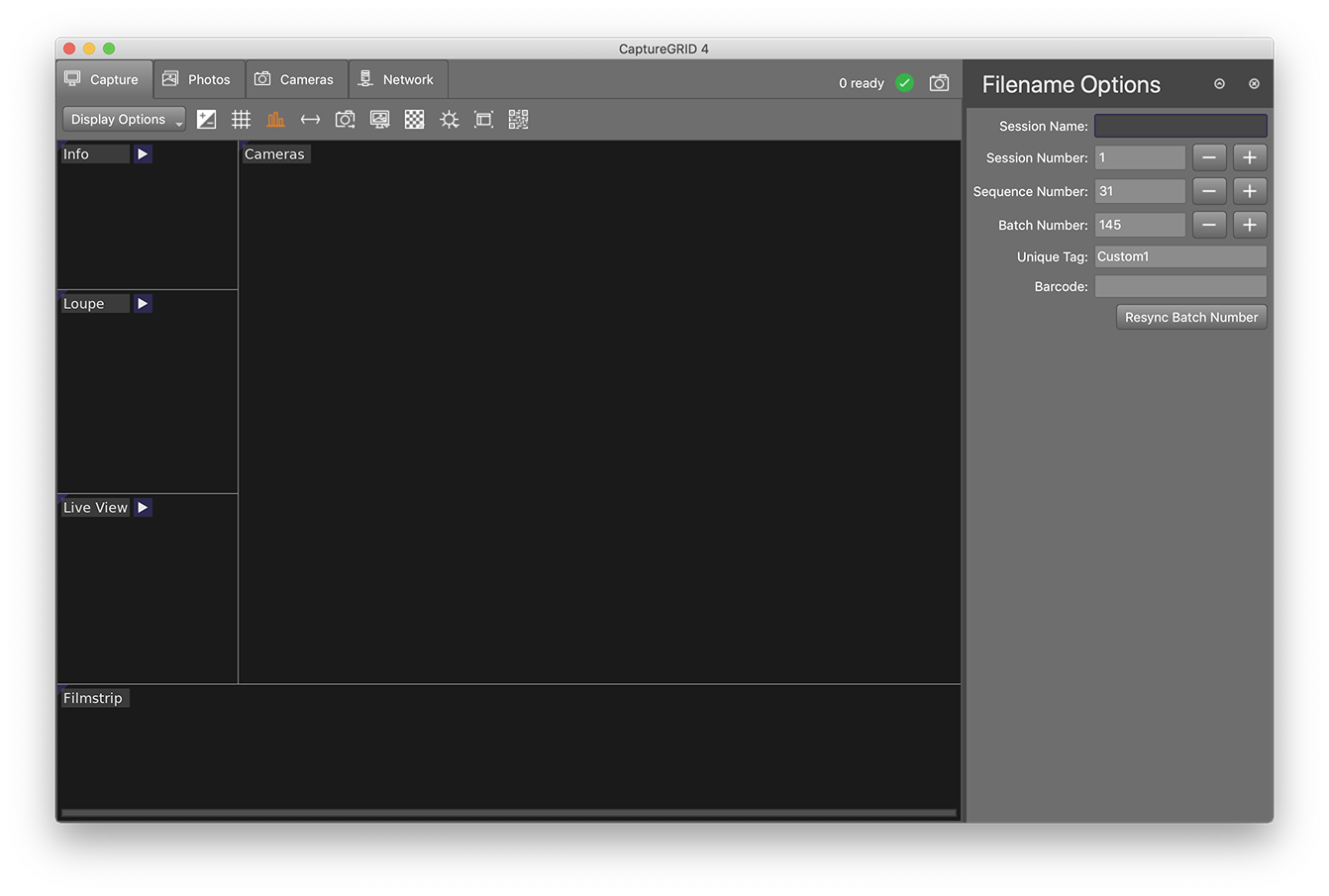The image size is (1329, 896).
Task: Toggle Live View with its play button
Action: 143,507
